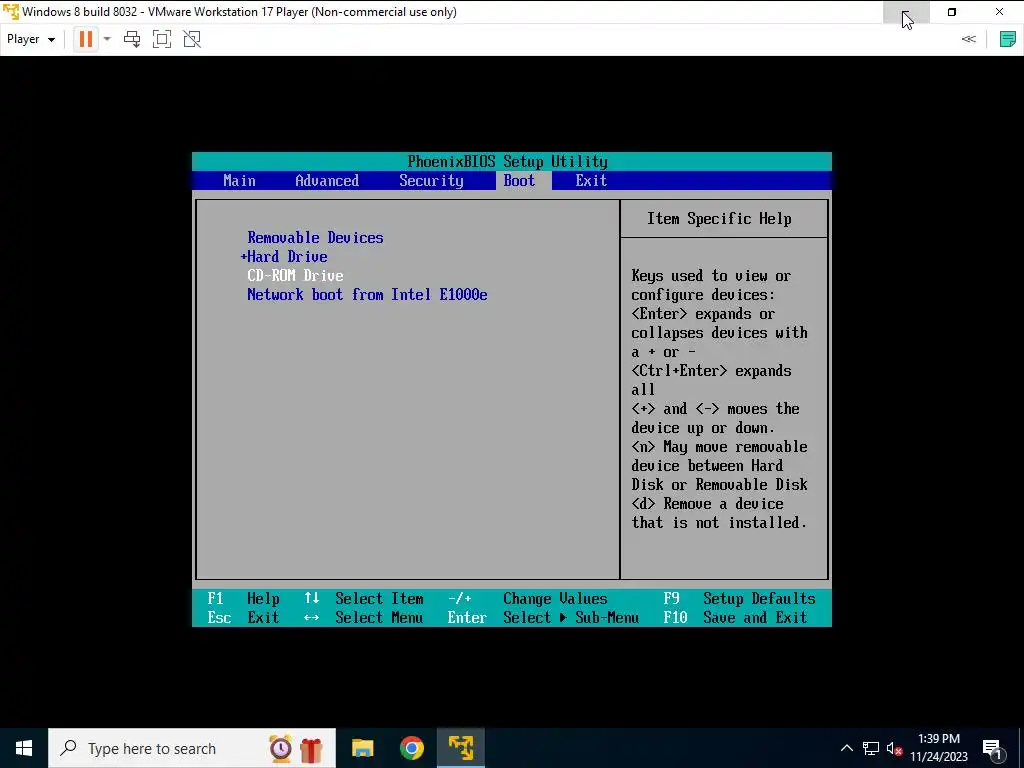Screen dimensions: 1024x768
Task: Open the Player menu
Action: click(31, 39)
